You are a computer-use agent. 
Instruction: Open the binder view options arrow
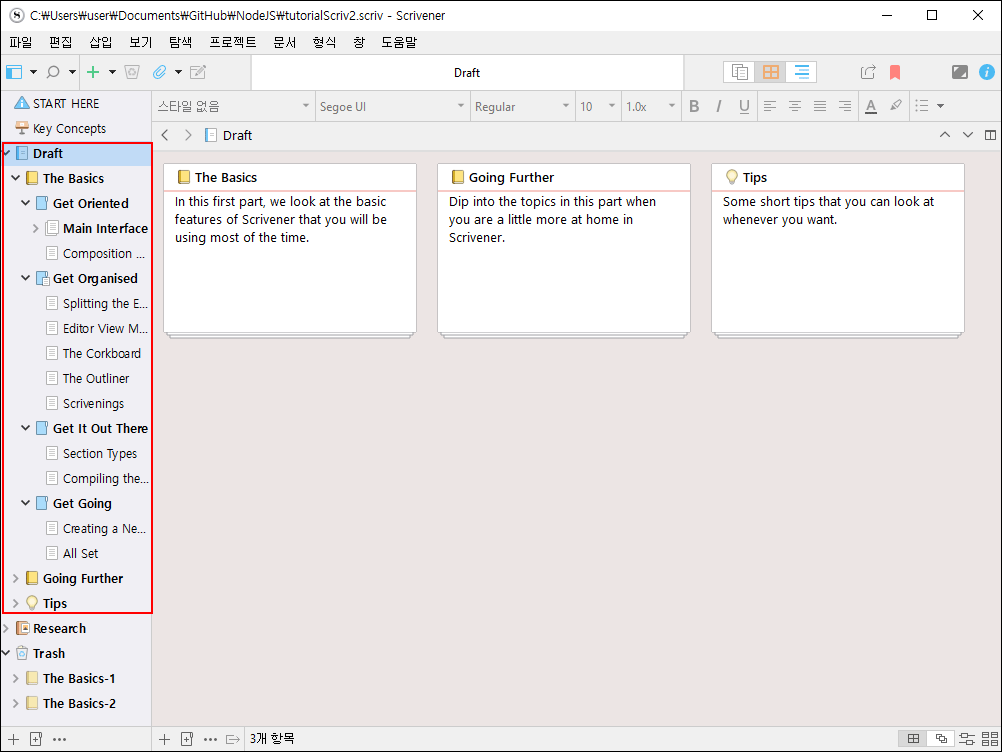[x=33, y=72]
